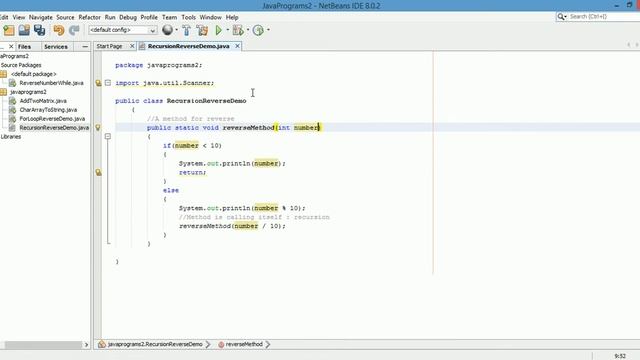Click the default package icon
640x360 pixels.
4,74
